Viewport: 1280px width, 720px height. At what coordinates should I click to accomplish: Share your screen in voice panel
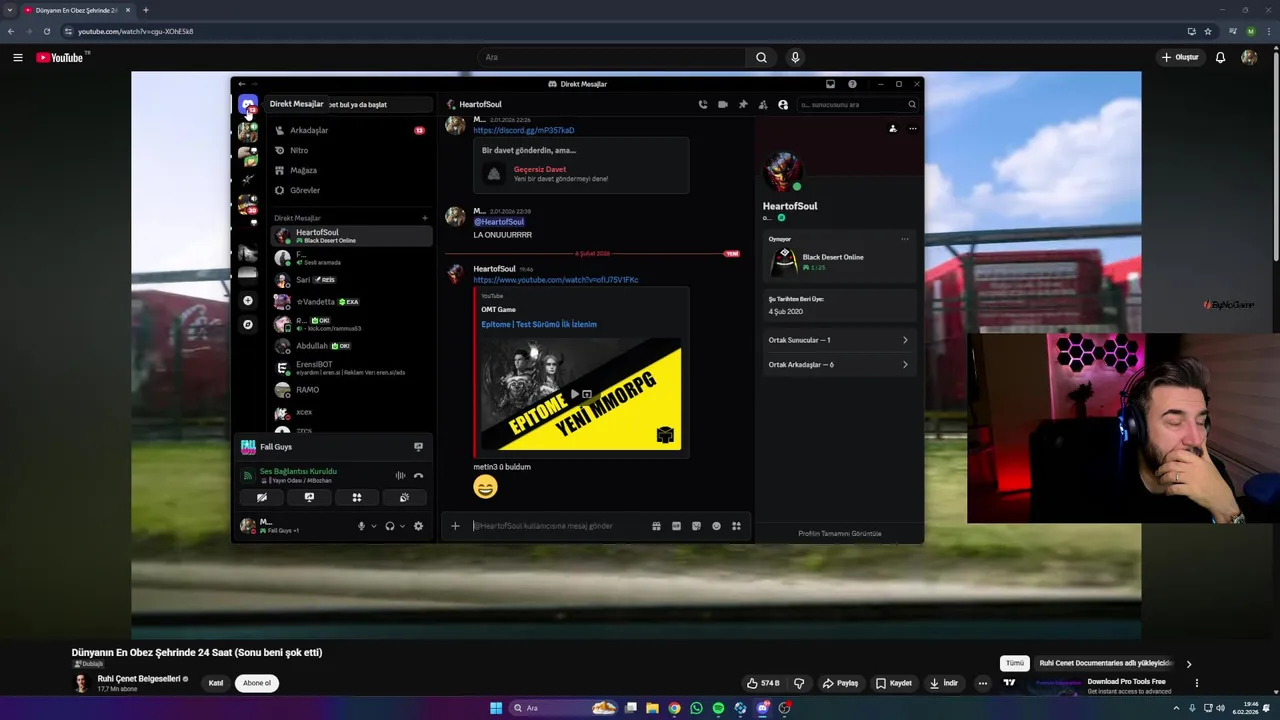[x=309, y=497]
